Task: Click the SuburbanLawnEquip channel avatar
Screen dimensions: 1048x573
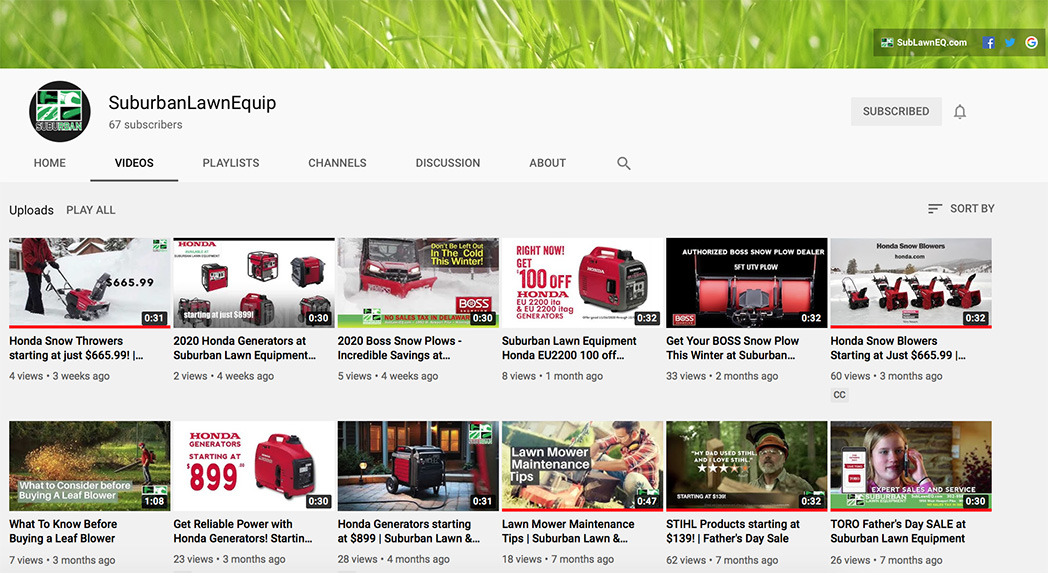Action: (x=60, y=112)
